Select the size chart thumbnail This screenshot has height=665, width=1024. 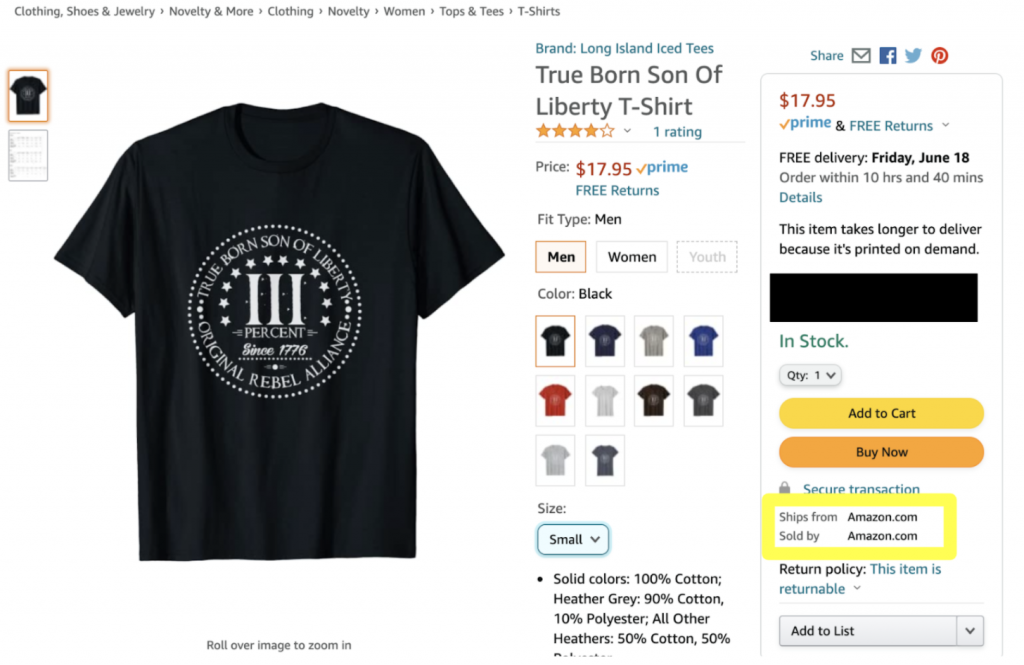pyautogui.click(x=28, y=156)
